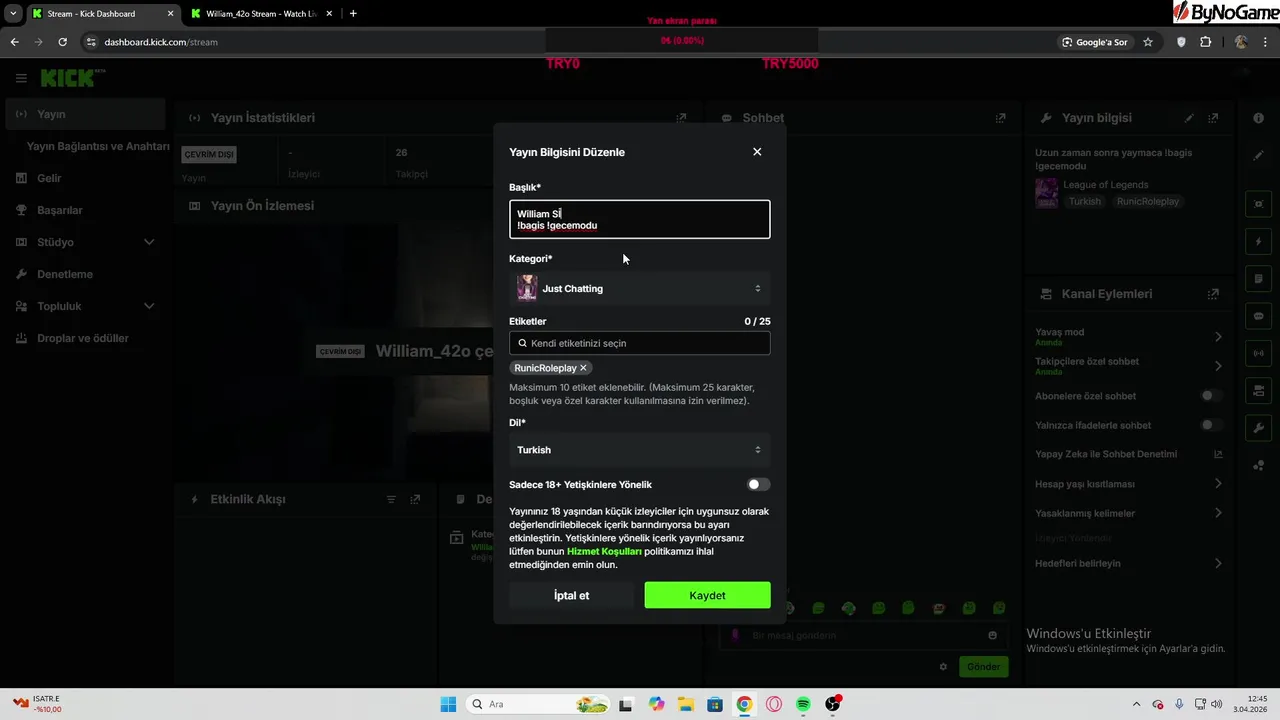Click the info icon in right rail
Viewport: 1280px width, 720px height.
[1258, 118]
